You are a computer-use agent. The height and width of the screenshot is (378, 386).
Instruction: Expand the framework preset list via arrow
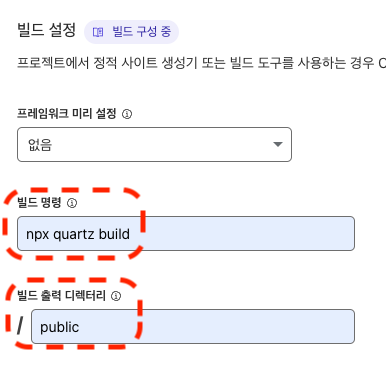(278, 144)
